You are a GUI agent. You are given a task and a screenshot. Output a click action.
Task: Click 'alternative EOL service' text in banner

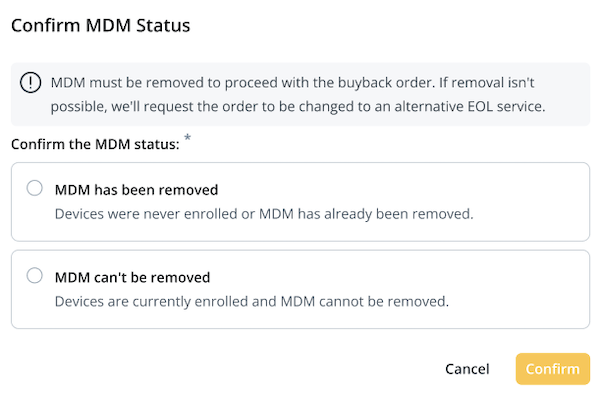(x=468, y=106)
